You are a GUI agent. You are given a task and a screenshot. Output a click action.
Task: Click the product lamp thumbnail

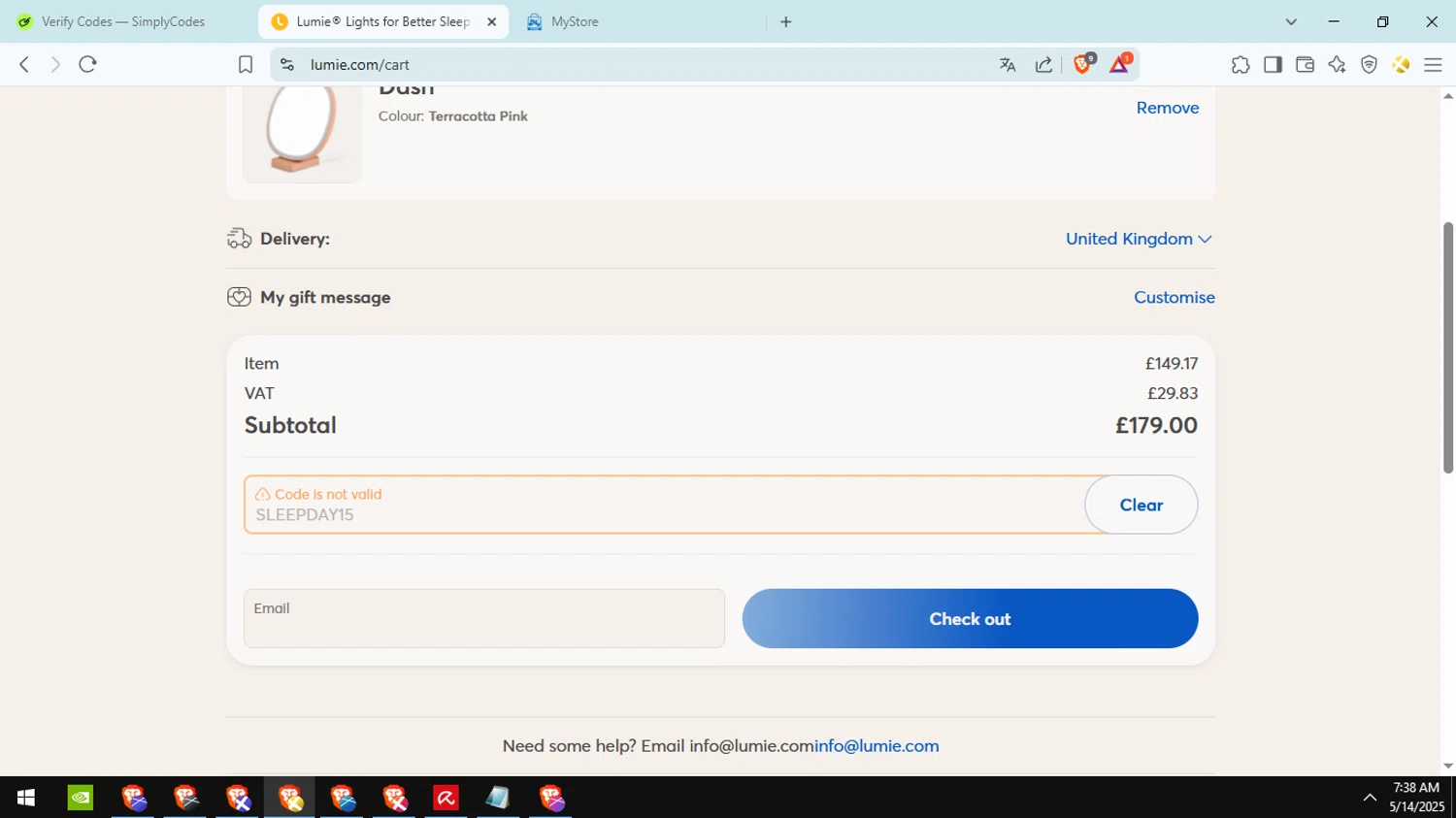tap(302, 133)
